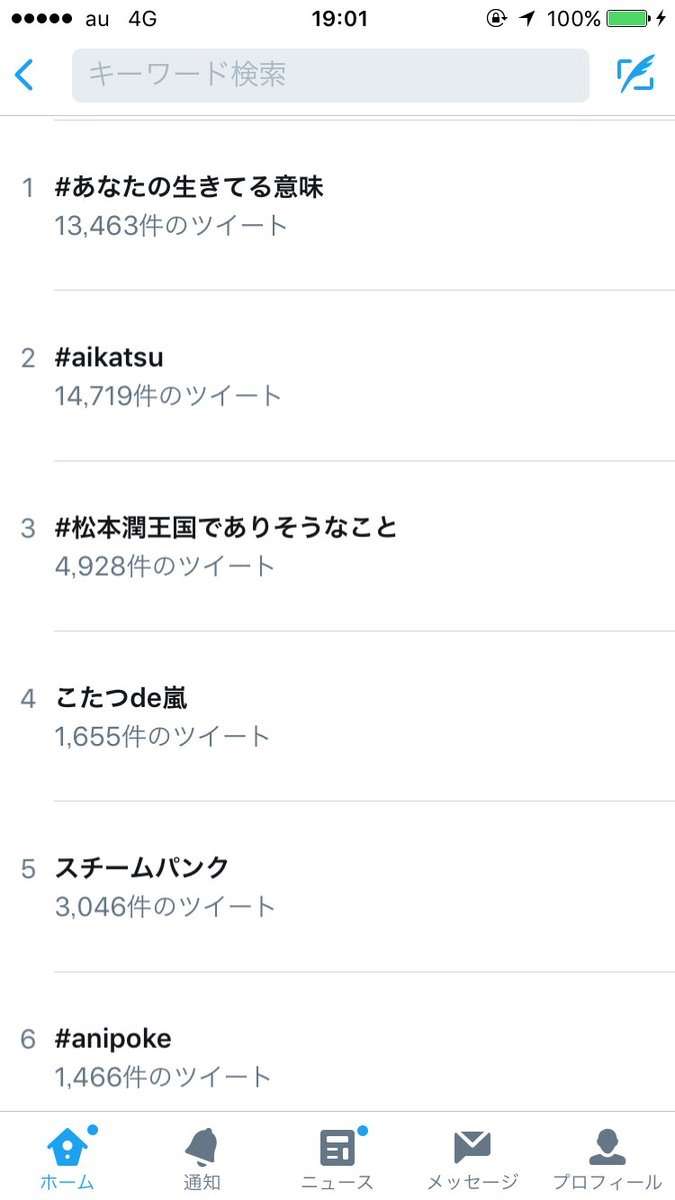Screen dimensions: 675x1200
Task: Open trend #松本潤王国でありそうなこと
Action: [x=226, y=527]
